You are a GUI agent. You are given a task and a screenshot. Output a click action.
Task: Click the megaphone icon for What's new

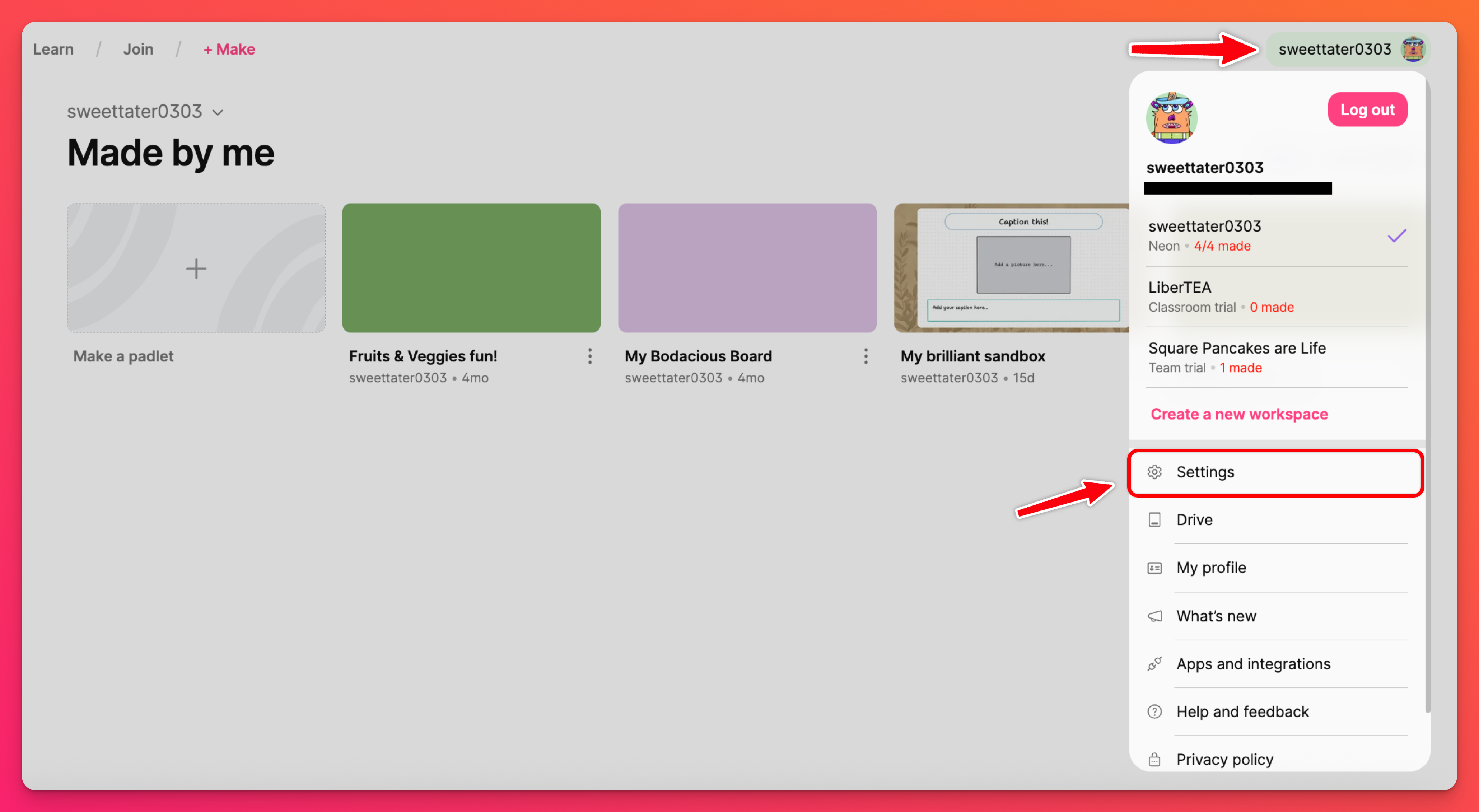[x=1154, y=616]
